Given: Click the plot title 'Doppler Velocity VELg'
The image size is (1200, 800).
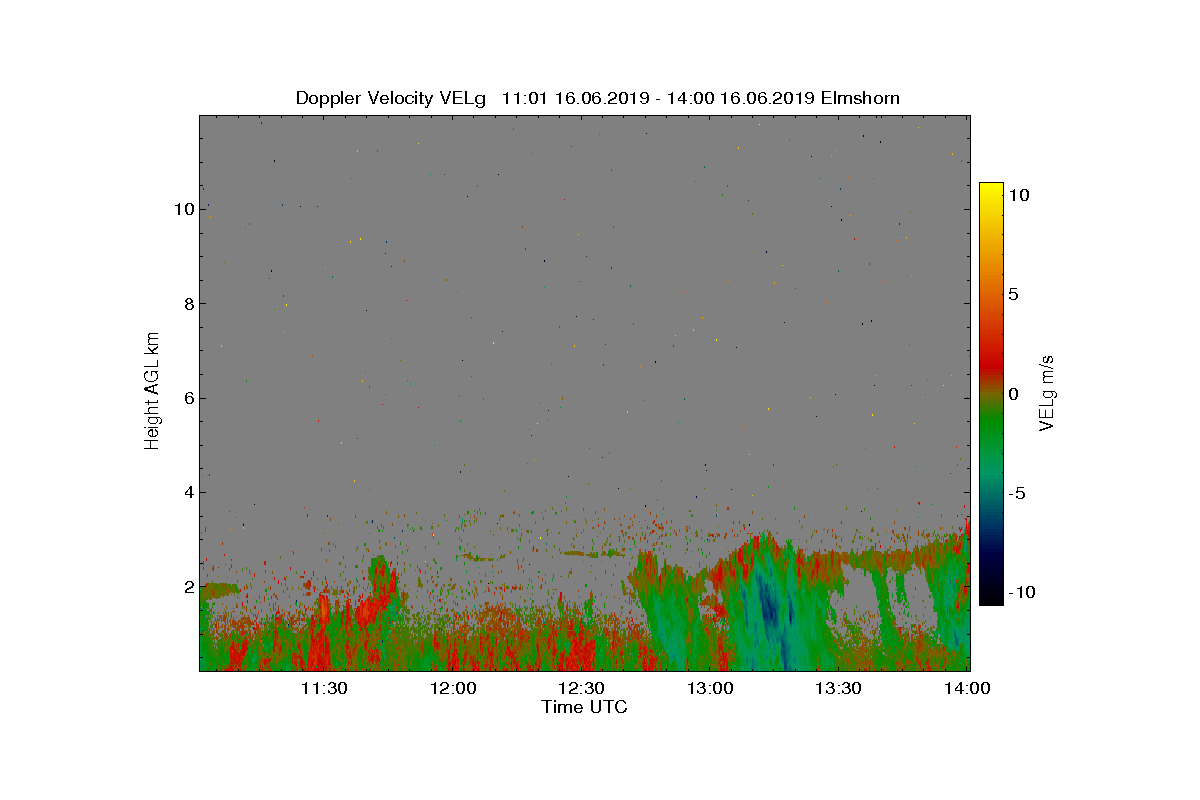Looking at the screenshot, I should pos(391,98).
